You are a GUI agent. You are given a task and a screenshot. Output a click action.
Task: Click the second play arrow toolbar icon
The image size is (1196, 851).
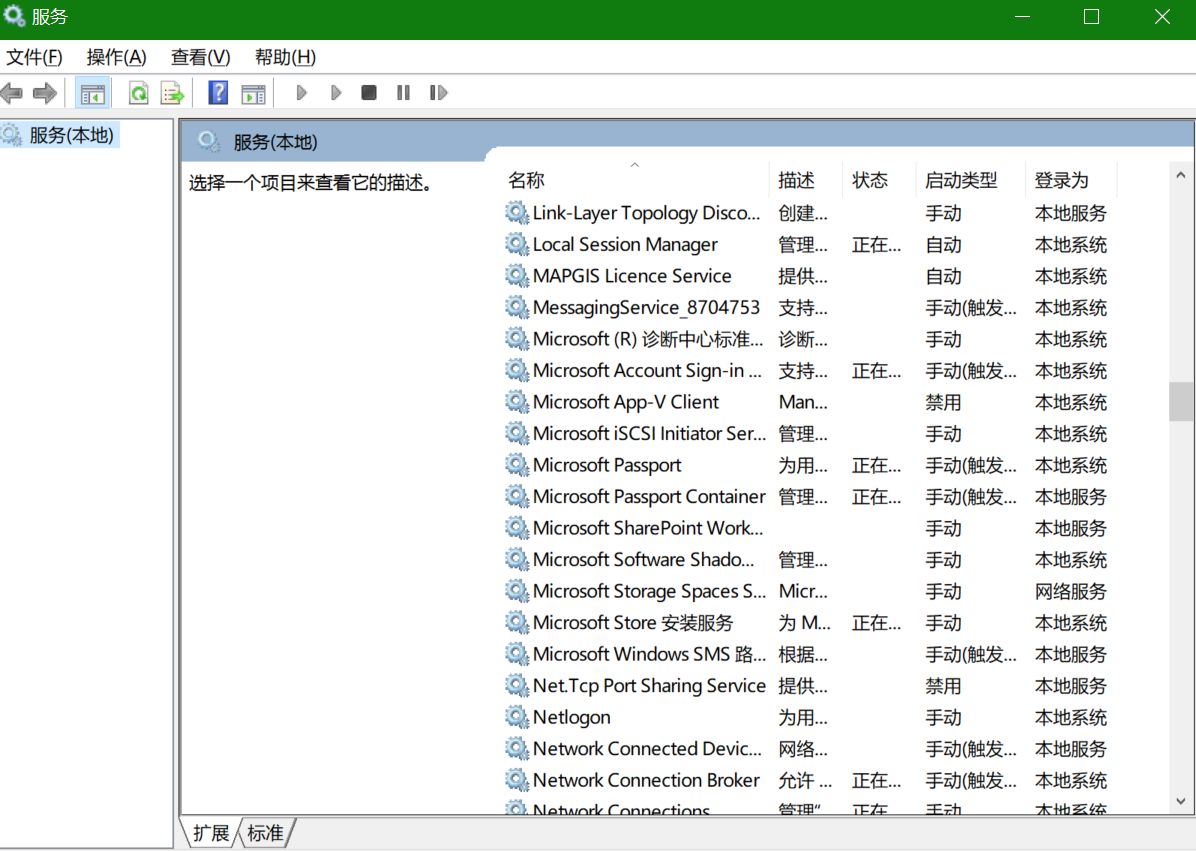pos(336,93)
